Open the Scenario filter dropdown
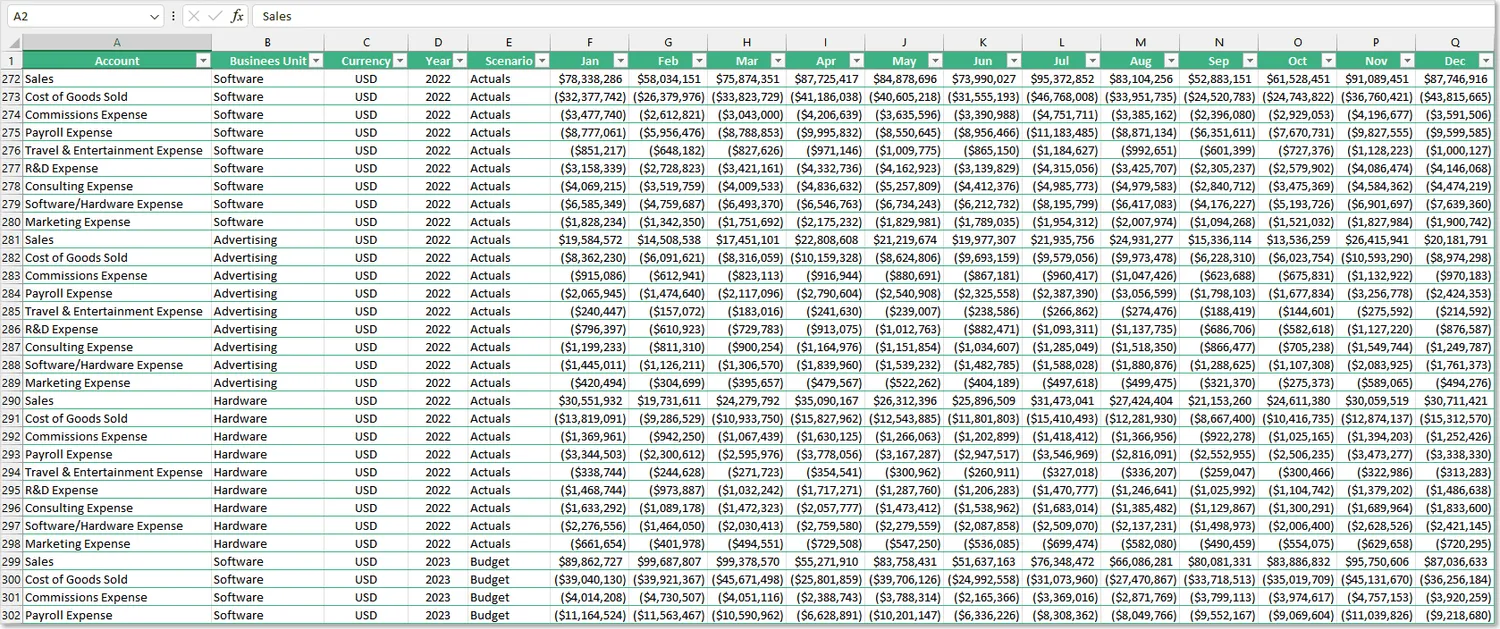Viewport: 1500px width, 629px height. point(542,61)
